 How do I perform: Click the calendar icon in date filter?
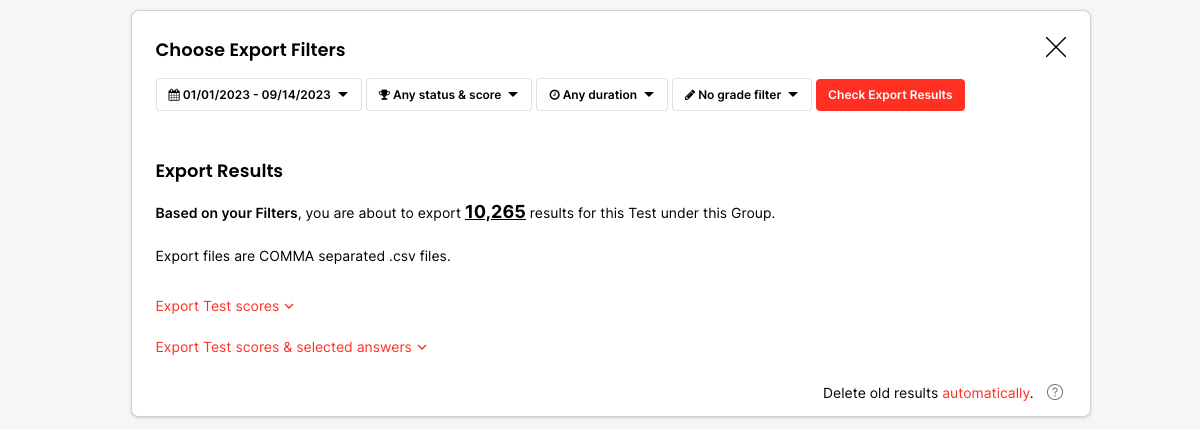click(x=174, y=95)
